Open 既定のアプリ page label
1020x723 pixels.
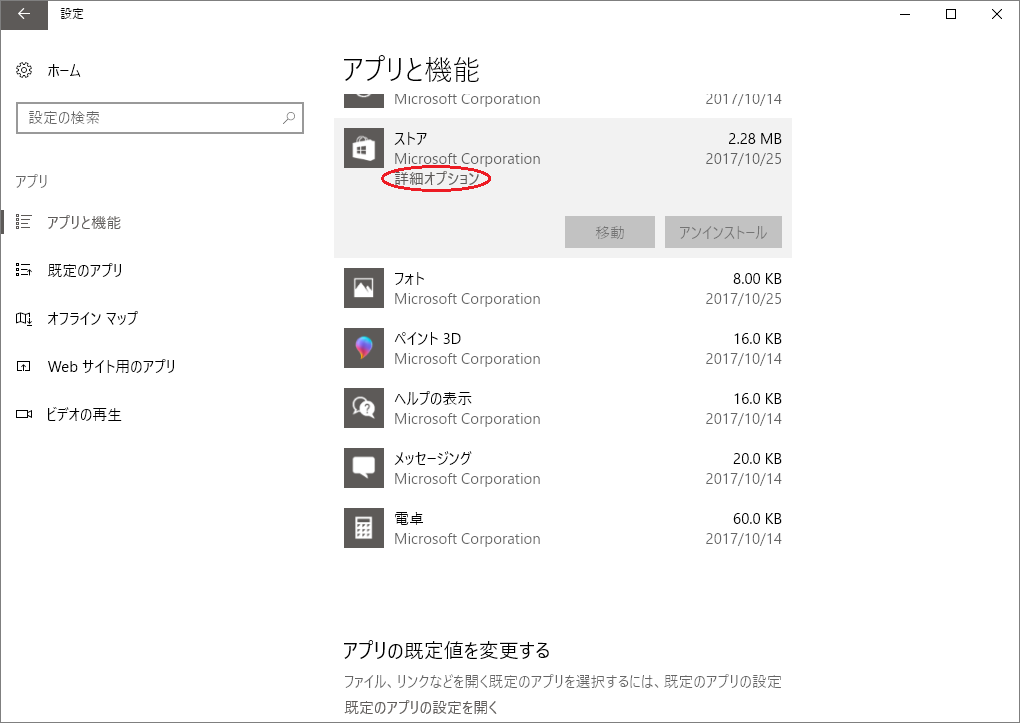coord(85,270)
